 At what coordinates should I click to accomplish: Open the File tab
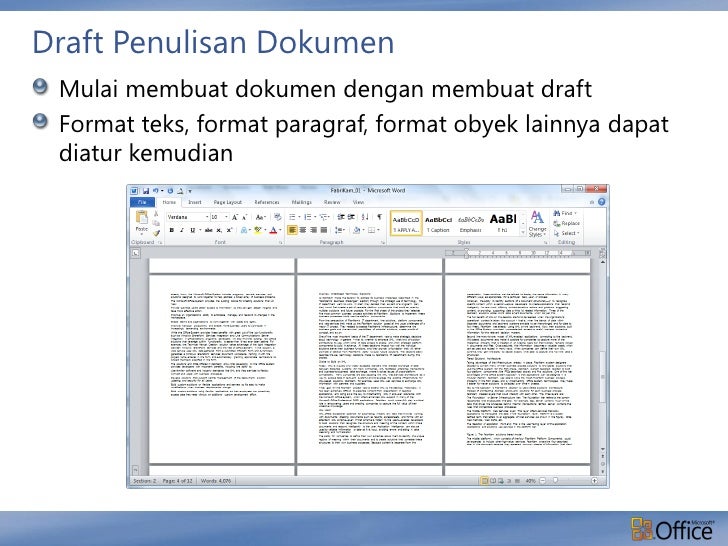point(143,202)
